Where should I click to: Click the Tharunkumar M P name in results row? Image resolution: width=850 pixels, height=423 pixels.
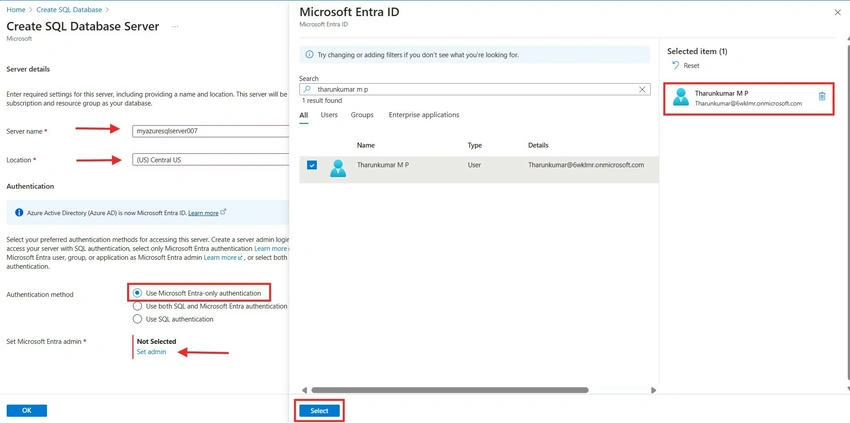383,165
